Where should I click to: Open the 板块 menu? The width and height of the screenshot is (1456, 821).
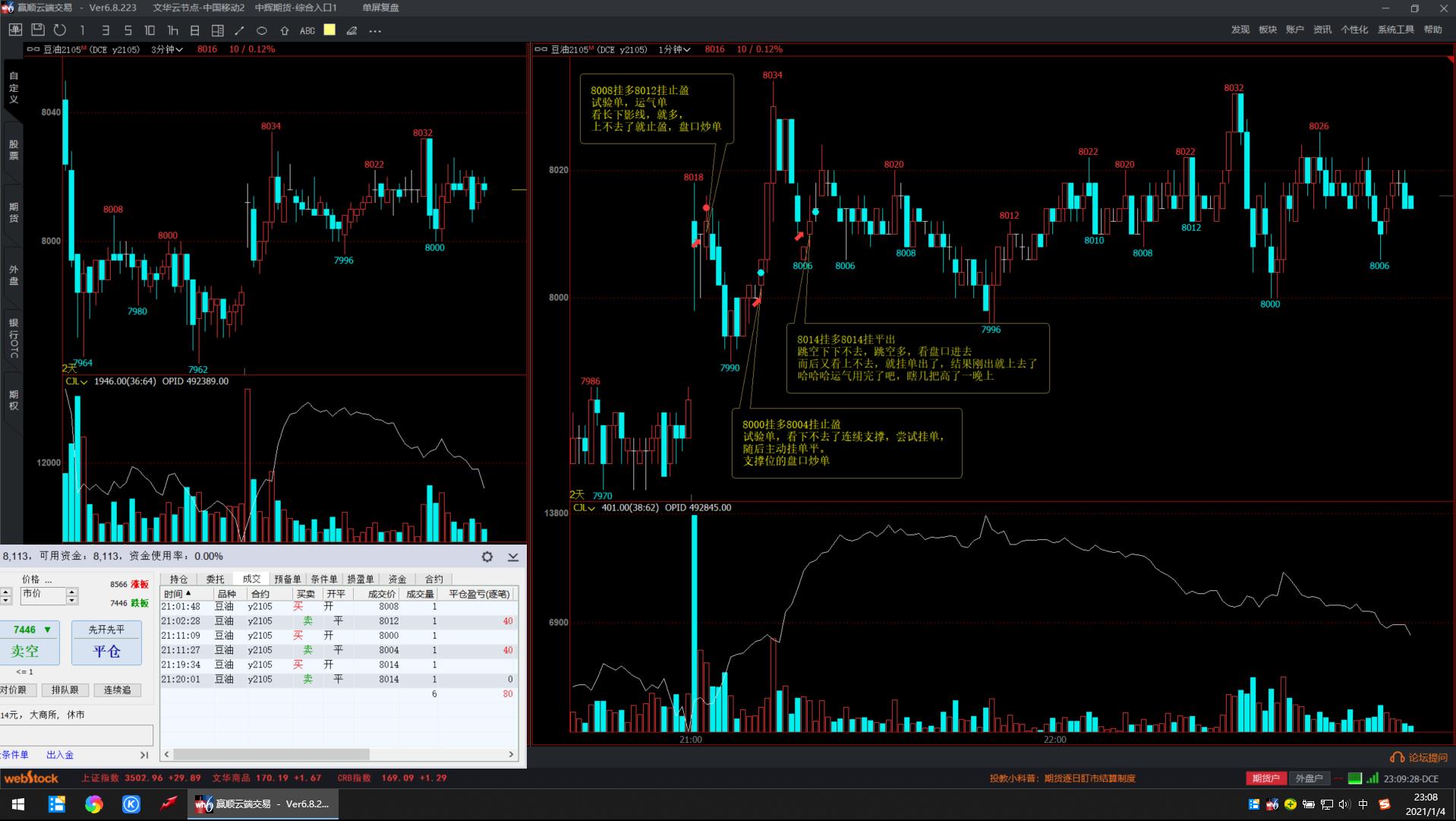click(1268, 30)
